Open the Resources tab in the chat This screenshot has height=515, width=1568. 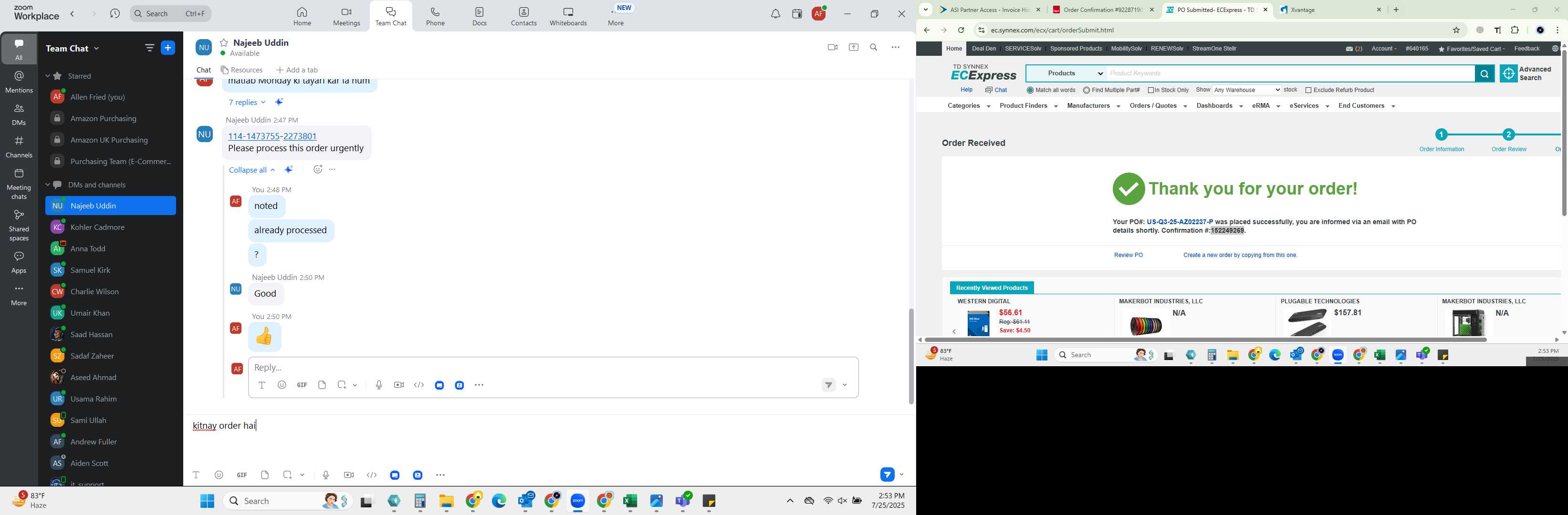tap(242, 70)
